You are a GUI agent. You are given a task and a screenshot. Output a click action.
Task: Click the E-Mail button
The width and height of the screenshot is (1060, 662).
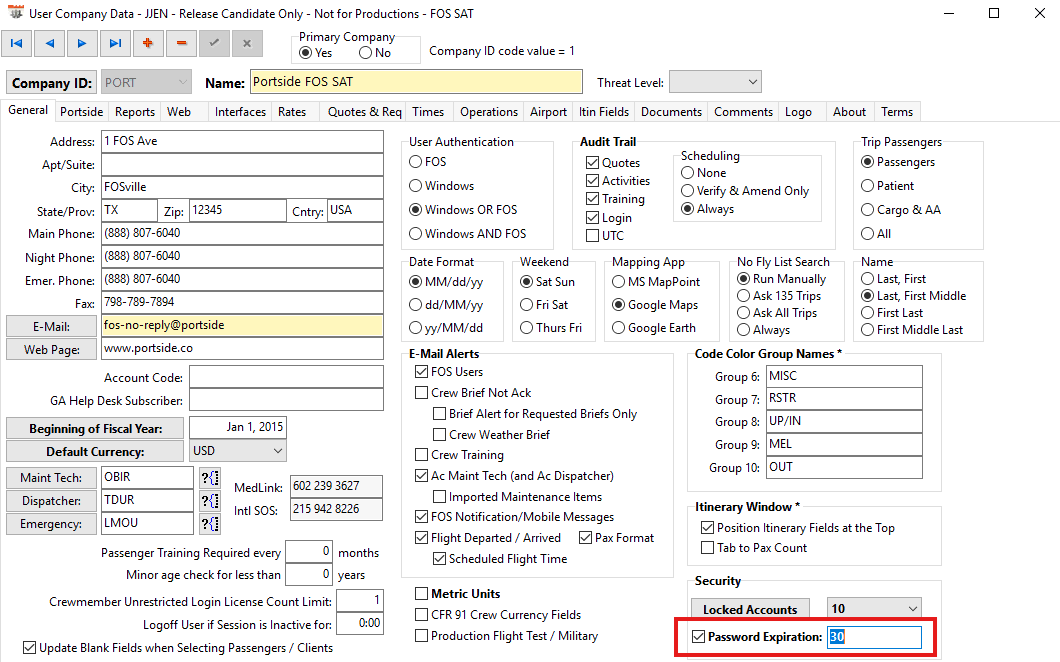coord(51,327)
